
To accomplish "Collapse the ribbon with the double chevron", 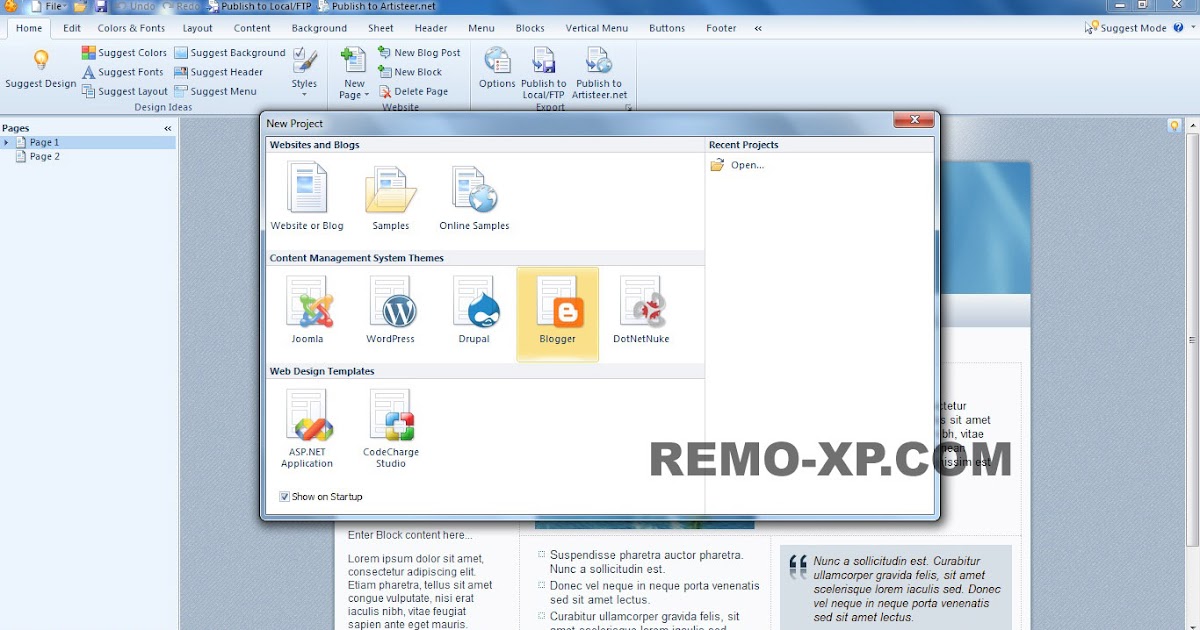I will (758, 28).
